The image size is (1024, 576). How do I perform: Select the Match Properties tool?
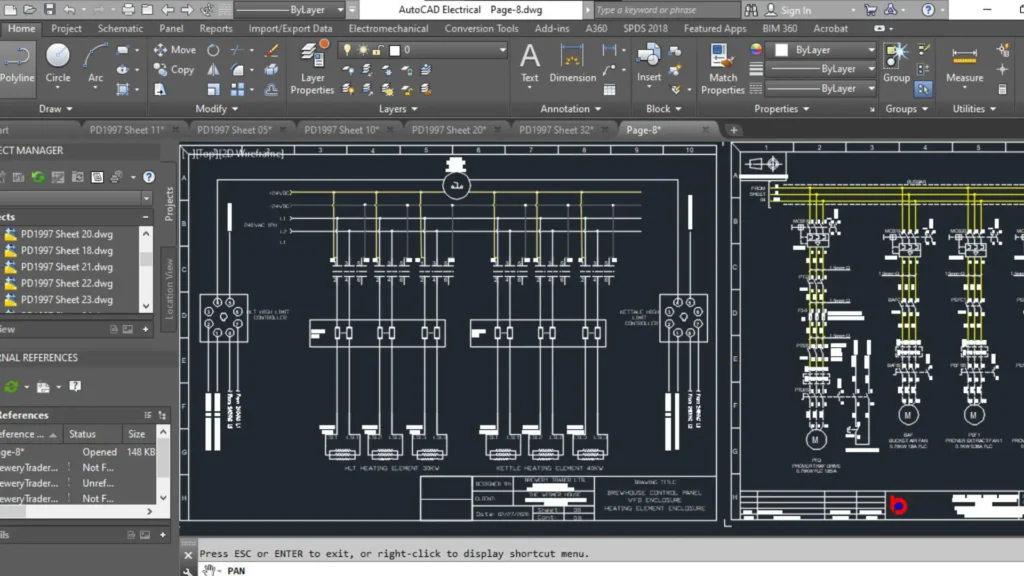(x=723, y=70)
